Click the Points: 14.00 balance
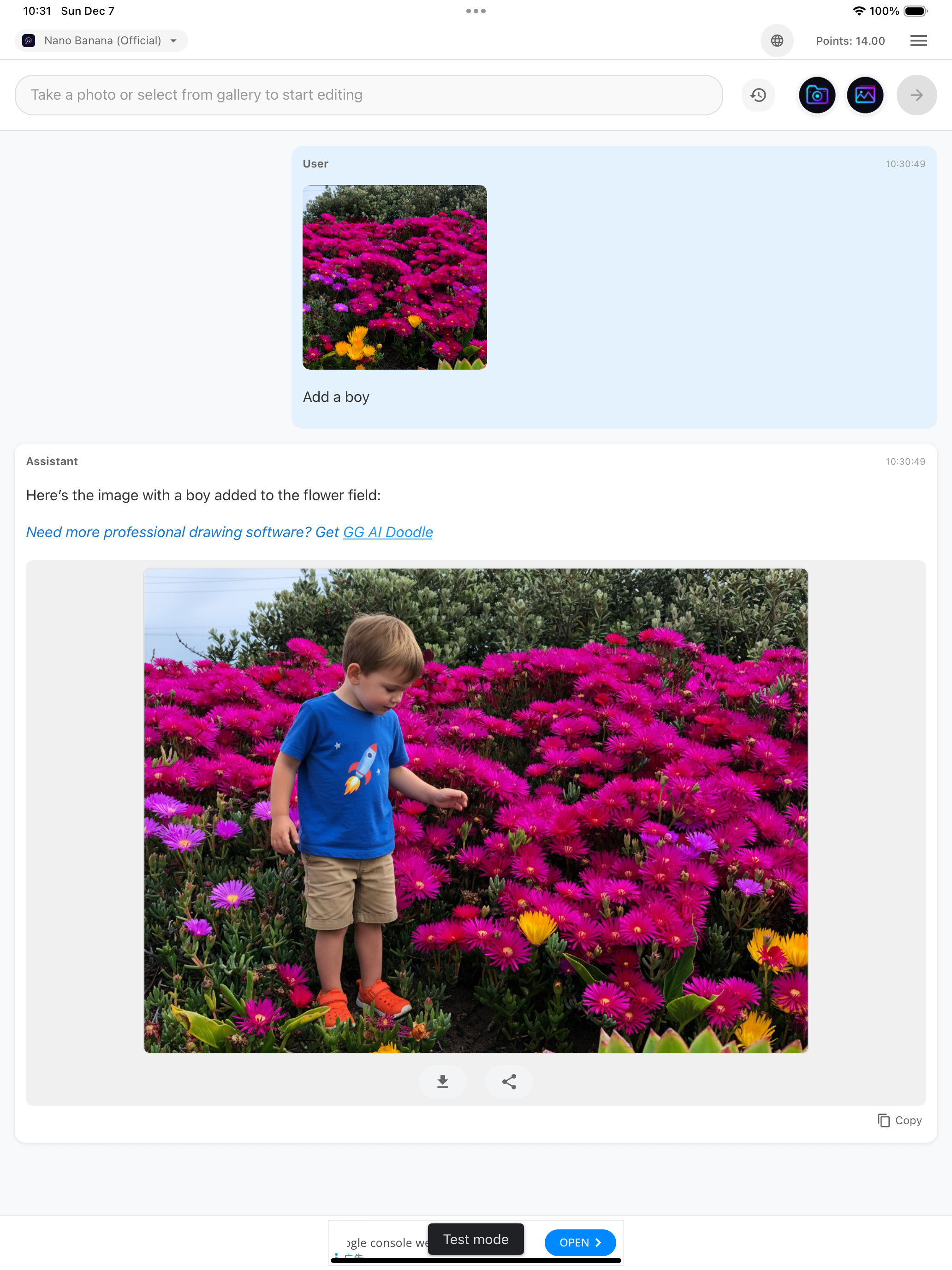The width and height of the screenshot is (952, 1270). (x=850, y=40)
